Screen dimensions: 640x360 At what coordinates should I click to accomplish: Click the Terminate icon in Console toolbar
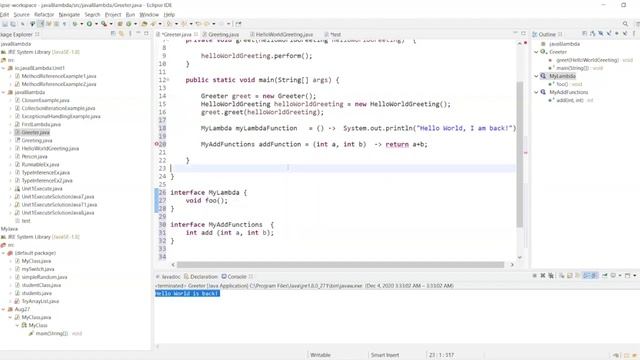(x=535, y=276)
